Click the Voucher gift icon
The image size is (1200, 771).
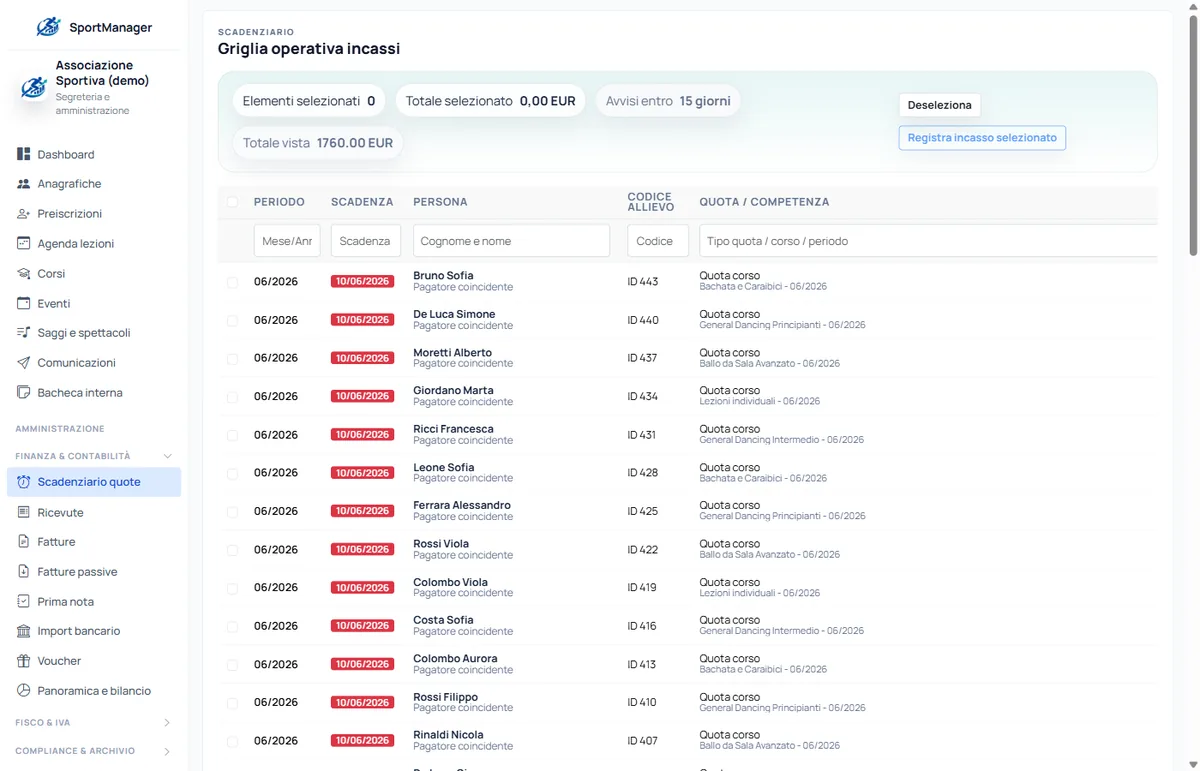pos(23,661)
